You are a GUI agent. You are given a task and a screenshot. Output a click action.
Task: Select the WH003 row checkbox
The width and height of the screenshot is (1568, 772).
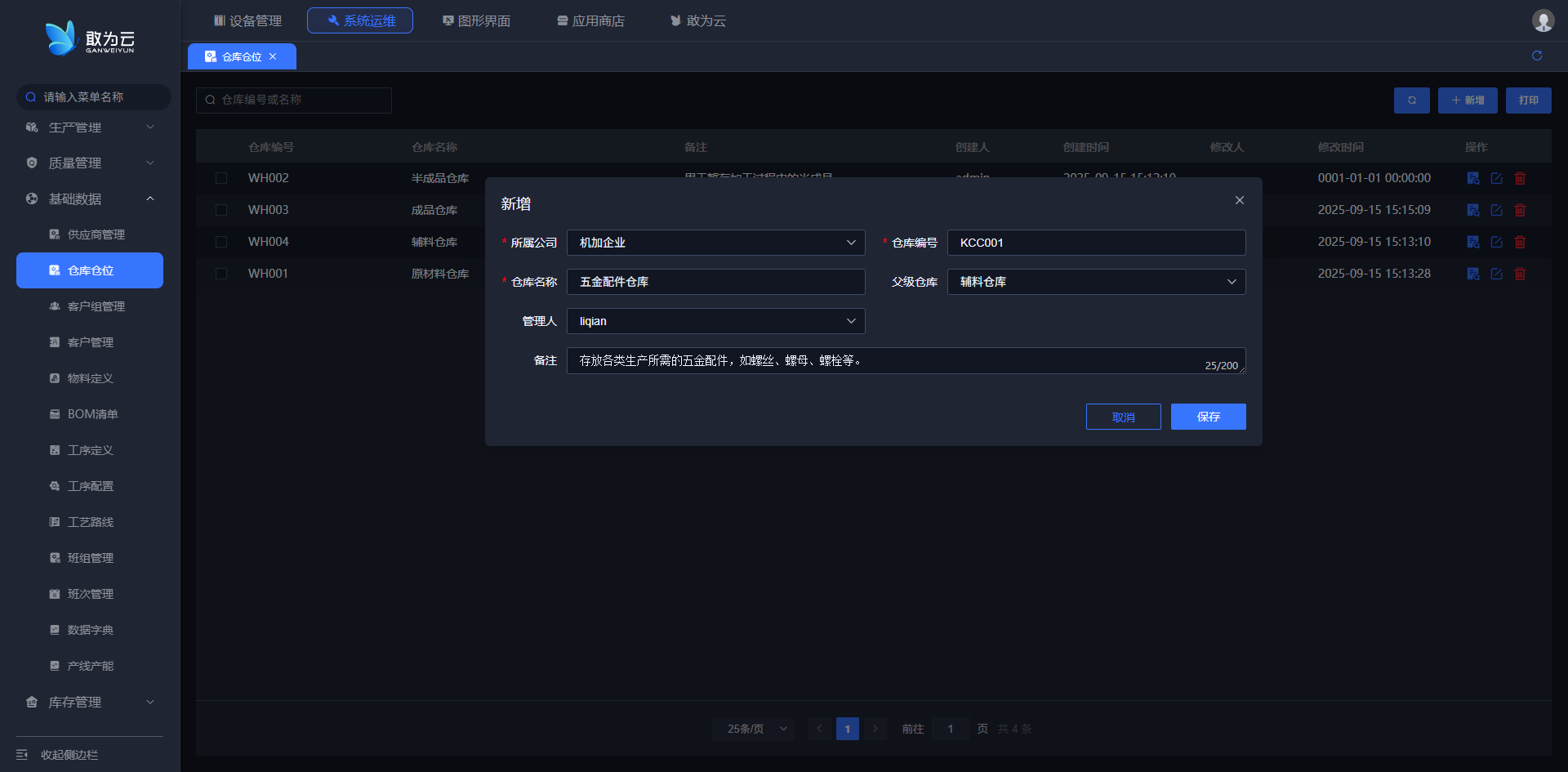tap(221, 210)
